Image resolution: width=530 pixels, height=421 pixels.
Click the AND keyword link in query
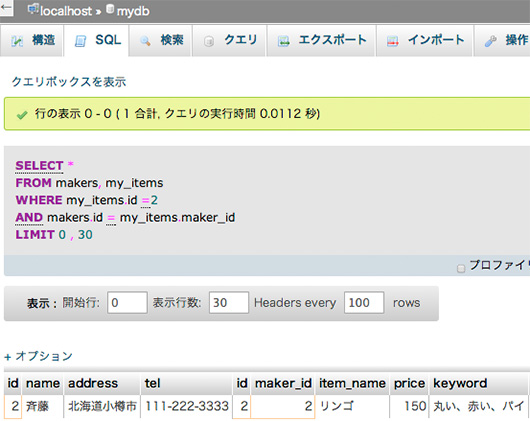tap(29, 217)
